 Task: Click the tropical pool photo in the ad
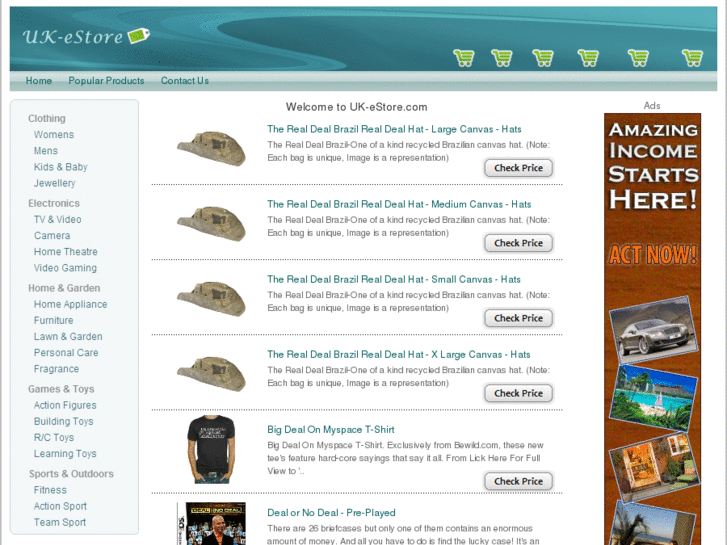tap(654, 398)
